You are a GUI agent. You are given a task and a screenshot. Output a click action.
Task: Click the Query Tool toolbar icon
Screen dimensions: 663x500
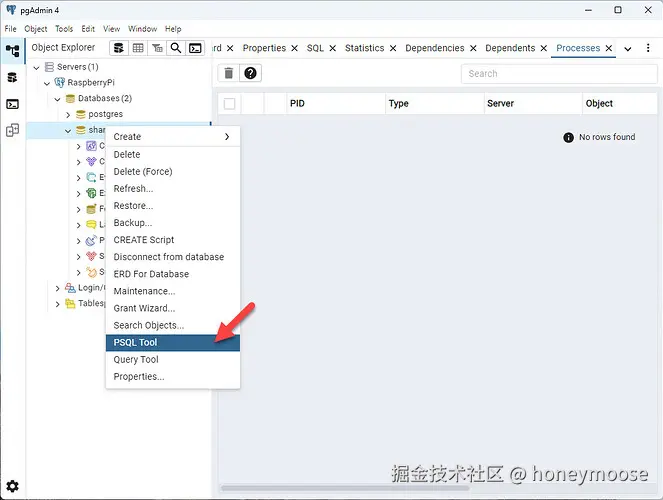(119, 48)
